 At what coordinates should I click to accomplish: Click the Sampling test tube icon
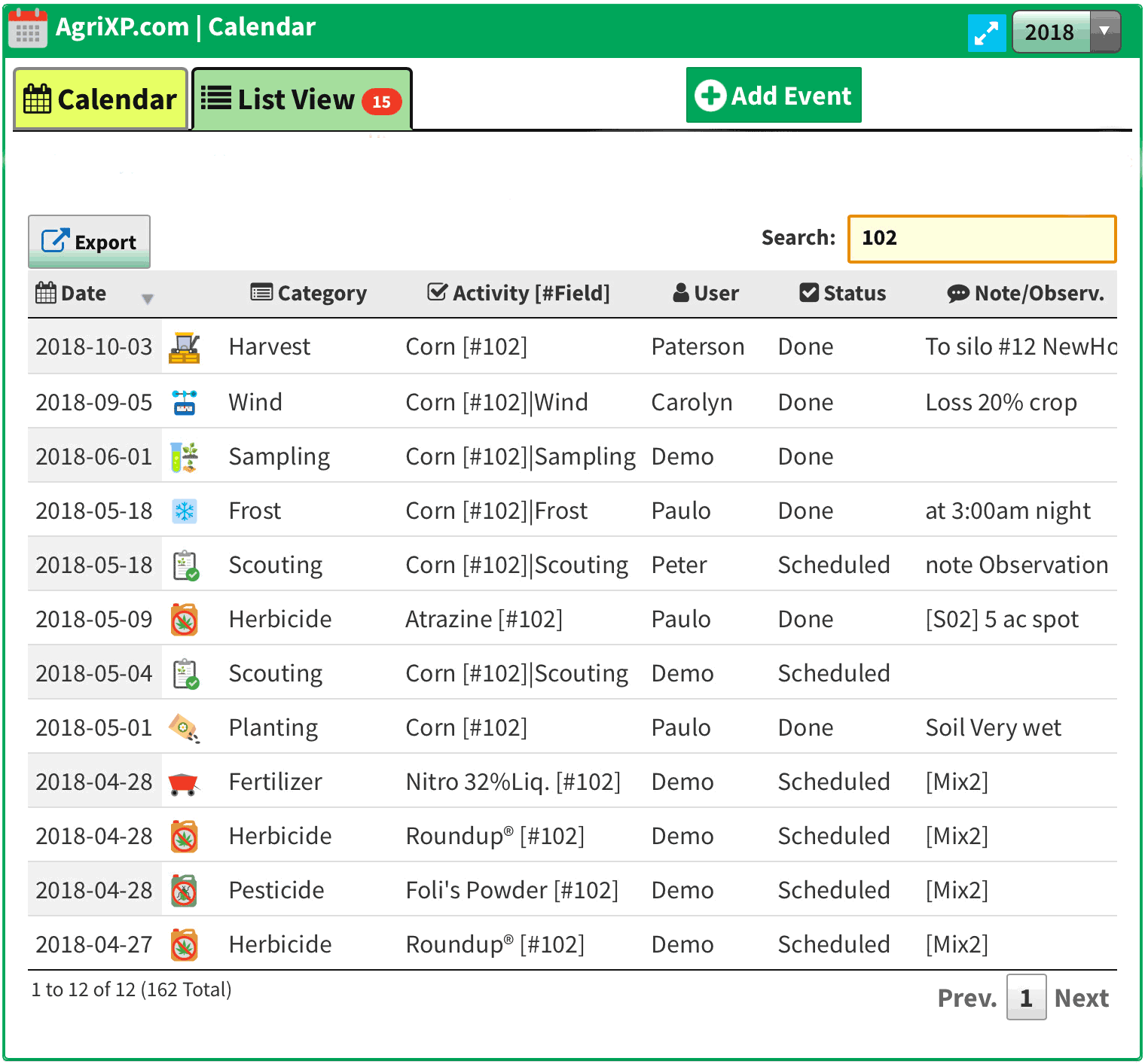point(185,457)
